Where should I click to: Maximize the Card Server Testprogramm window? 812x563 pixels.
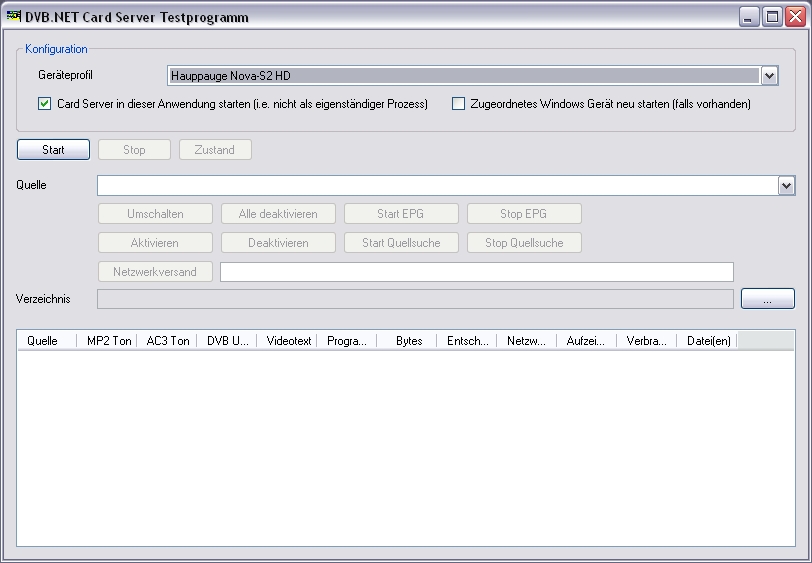pos(772,16)
